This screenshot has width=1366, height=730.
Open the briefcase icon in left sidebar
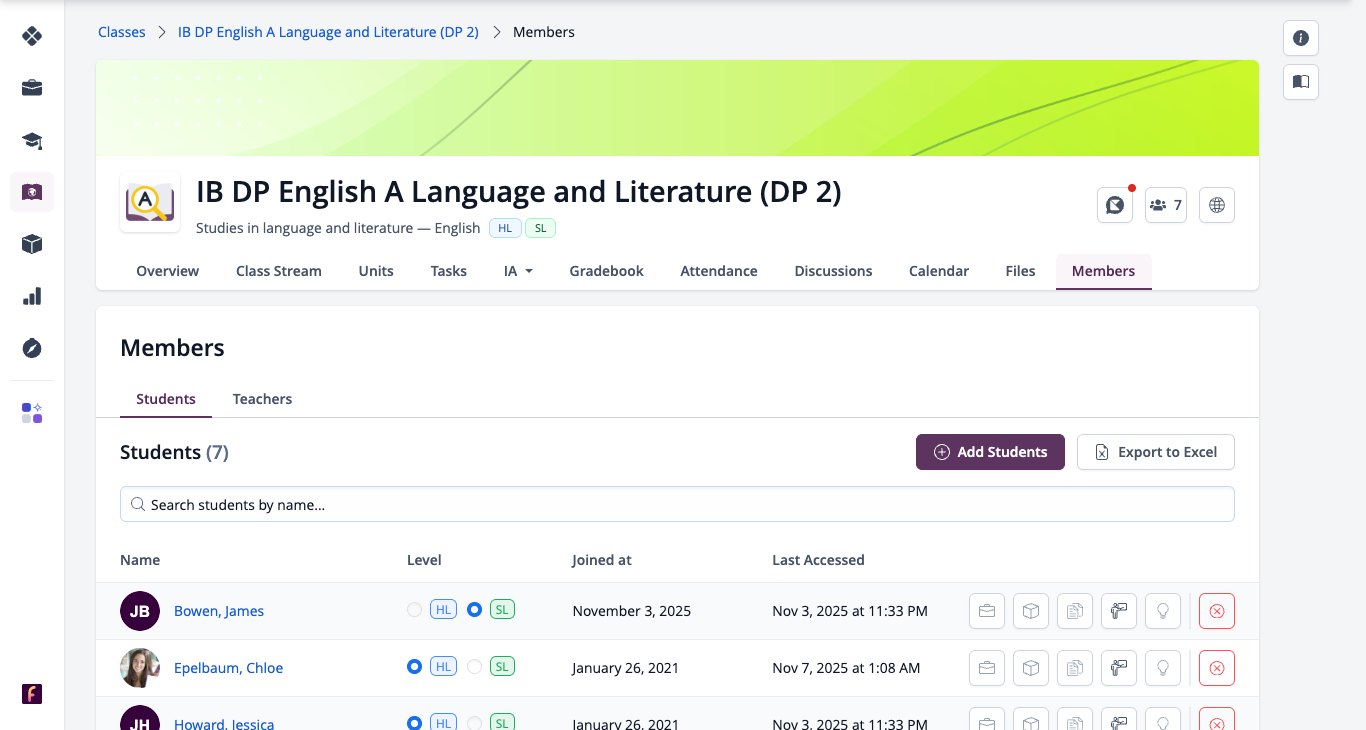tap(32, 88)
